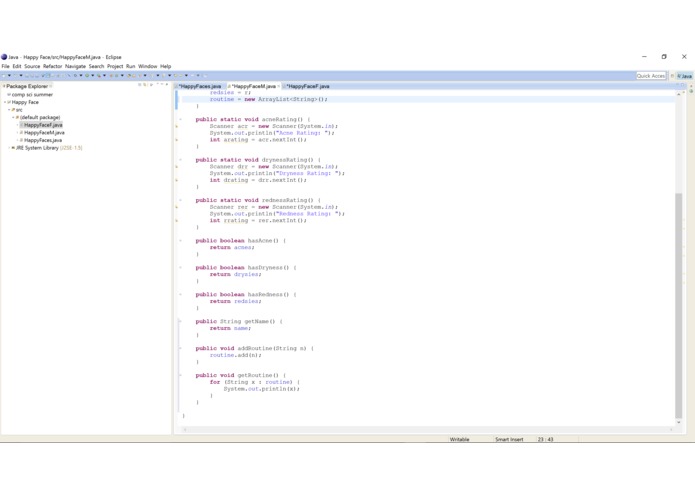Image resolution: width=695 pixels, height=494 pixels.
Task: Open the File menu
Action: [5, 66]
